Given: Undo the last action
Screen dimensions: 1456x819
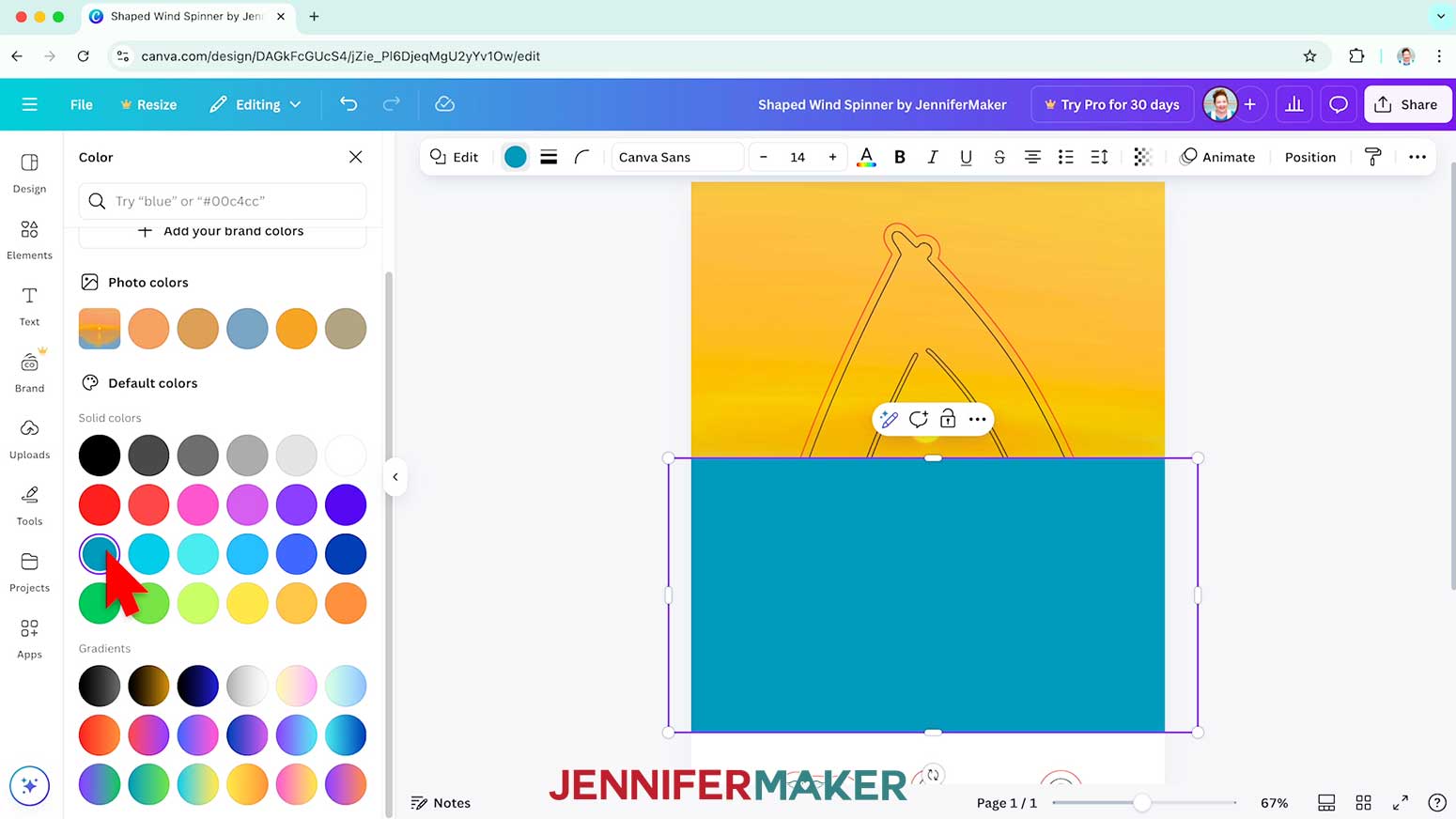Looking at the screenshot, I should (349, 104).
